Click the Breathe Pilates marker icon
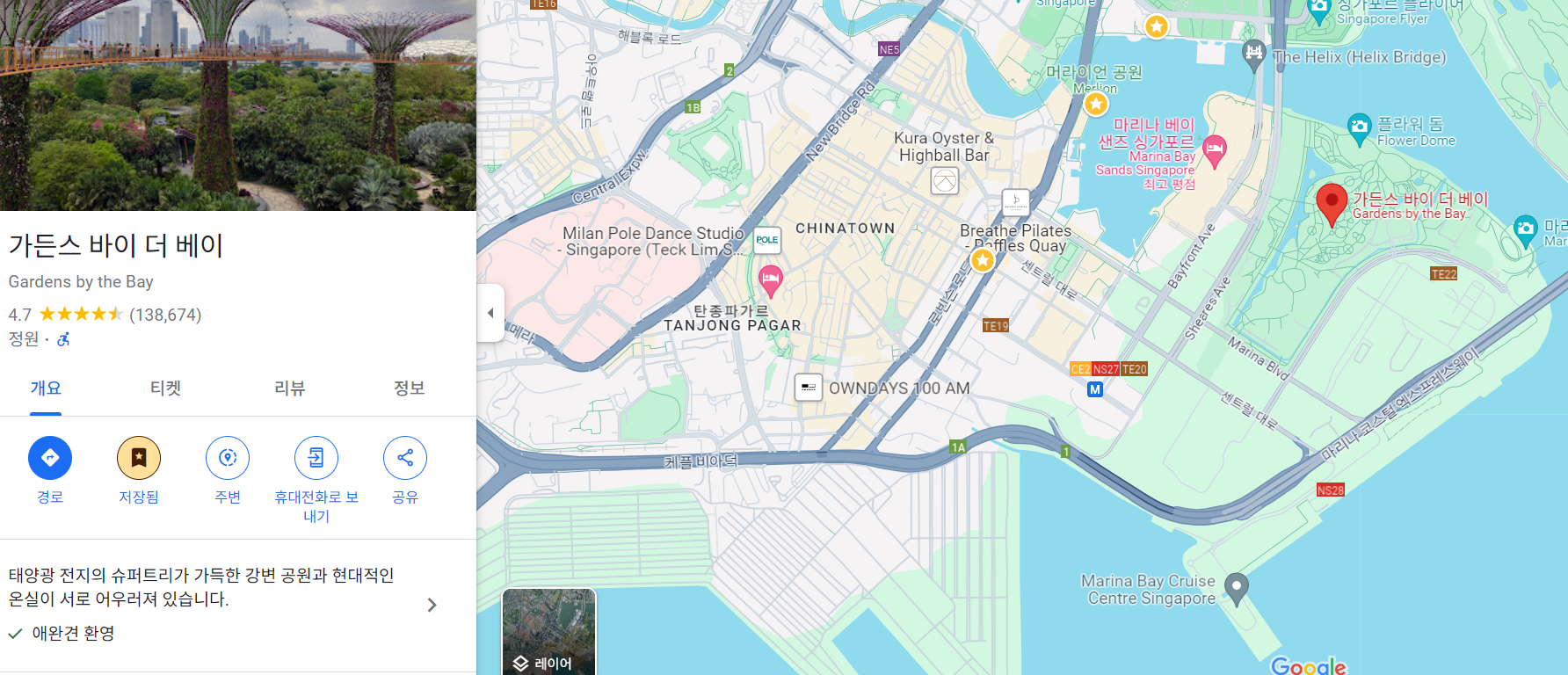This screenshot has height=675, width=1568. coord(1016,203)
